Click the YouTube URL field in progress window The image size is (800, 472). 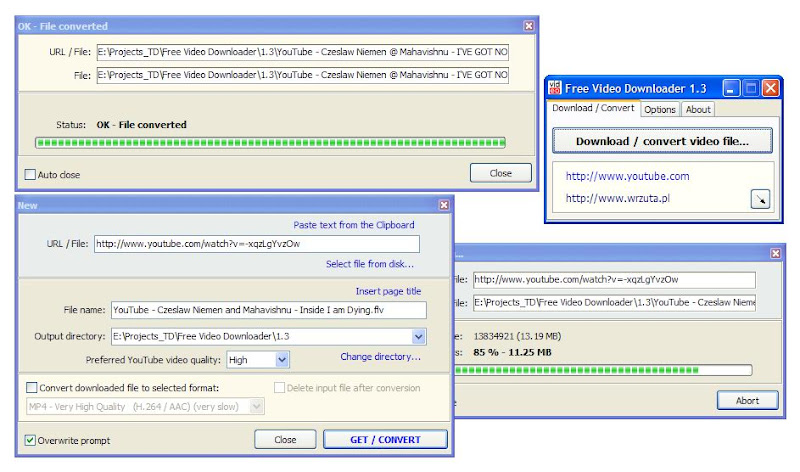pos(614,280)
